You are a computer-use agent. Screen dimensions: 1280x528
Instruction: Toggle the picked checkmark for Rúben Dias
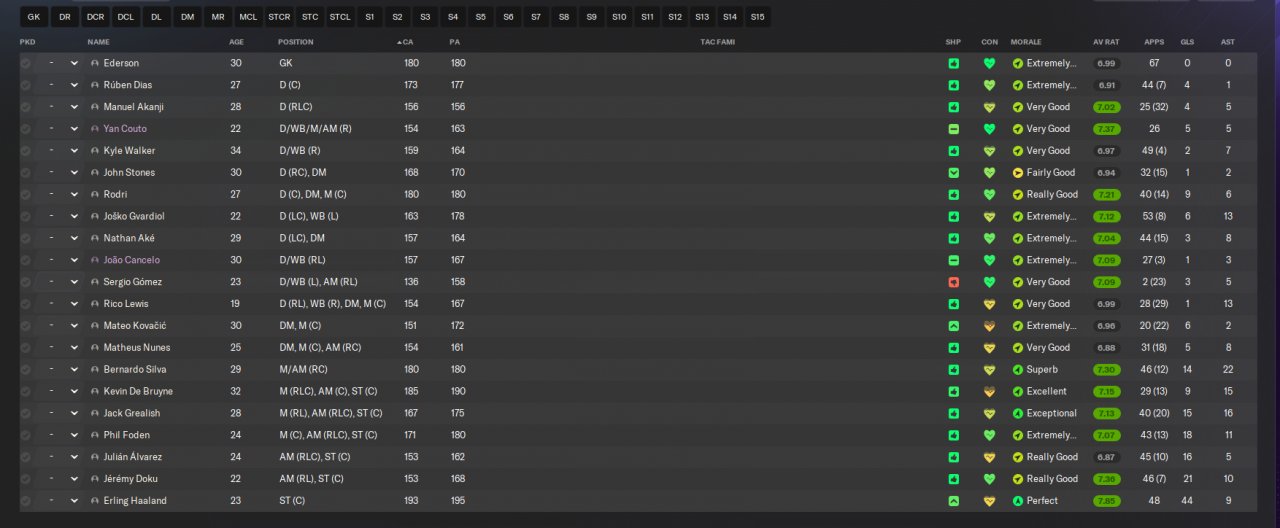(x=25, y=85)
